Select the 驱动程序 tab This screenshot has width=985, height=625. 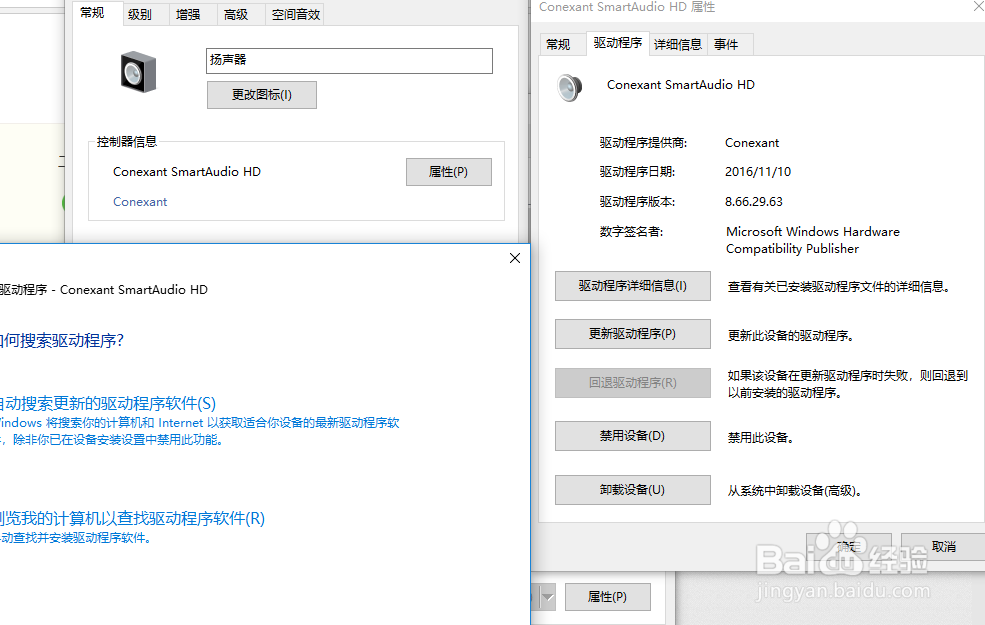coord(618,43)
